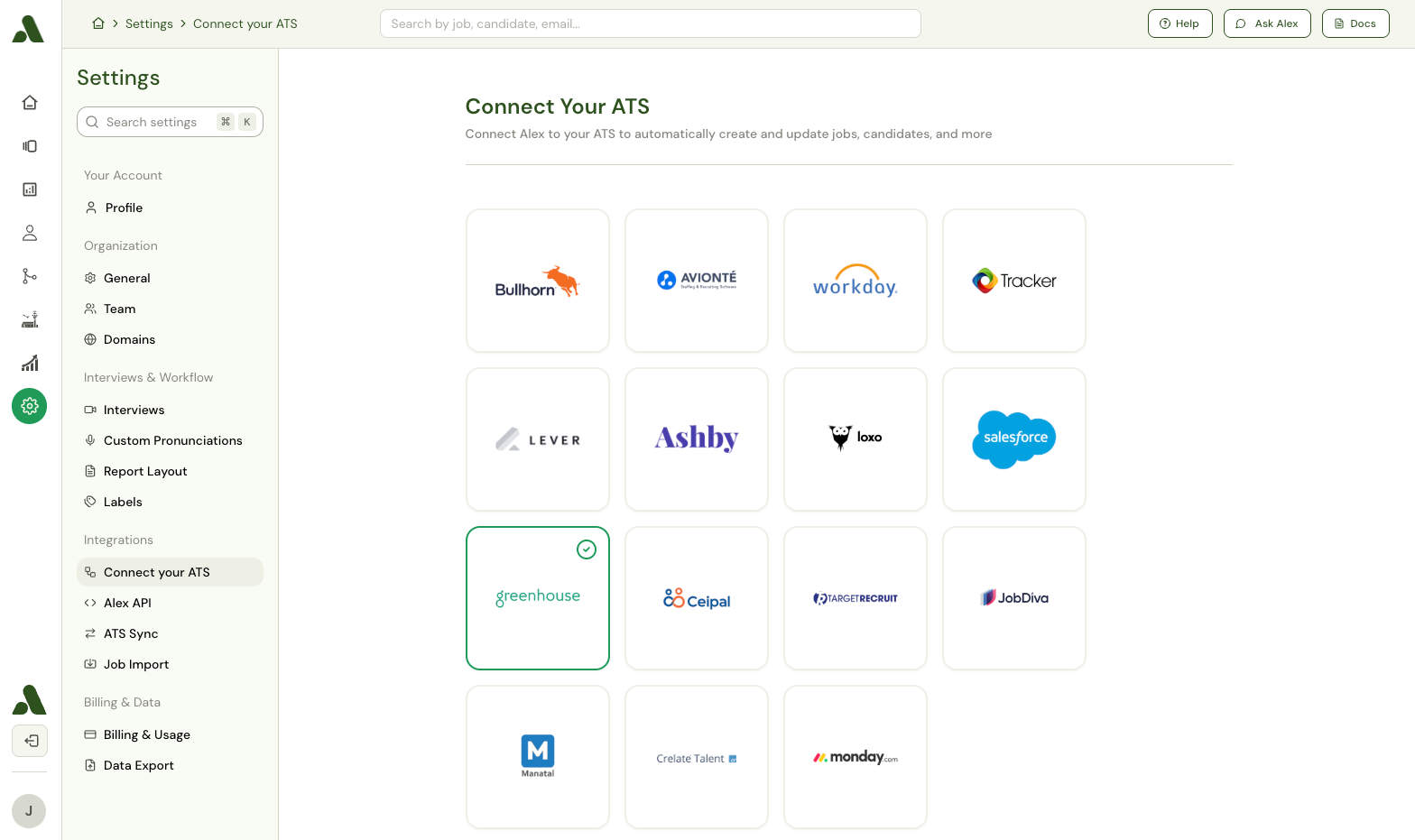Viewport: 1415px width, 840px height.
Task: Select the Bullhorn ATS card
Action: [538, 281]
